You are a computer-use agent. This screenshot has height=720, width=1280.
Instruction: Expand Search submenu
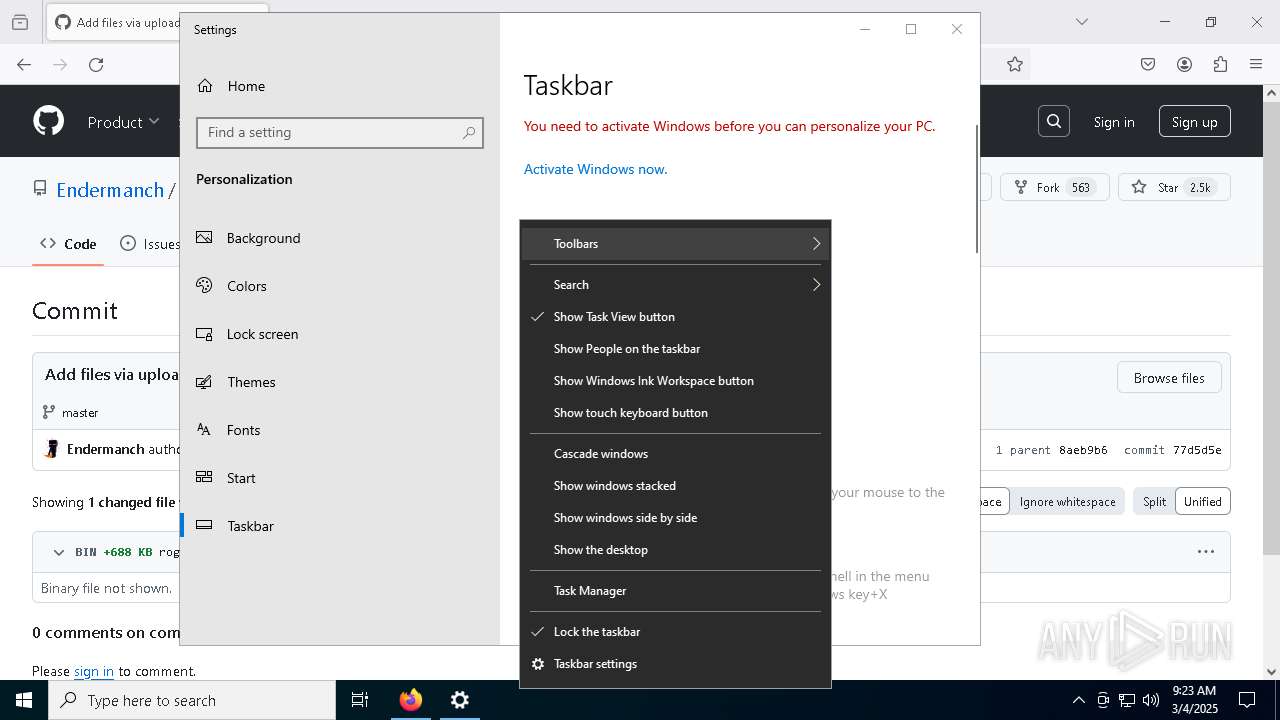point(675,285)
